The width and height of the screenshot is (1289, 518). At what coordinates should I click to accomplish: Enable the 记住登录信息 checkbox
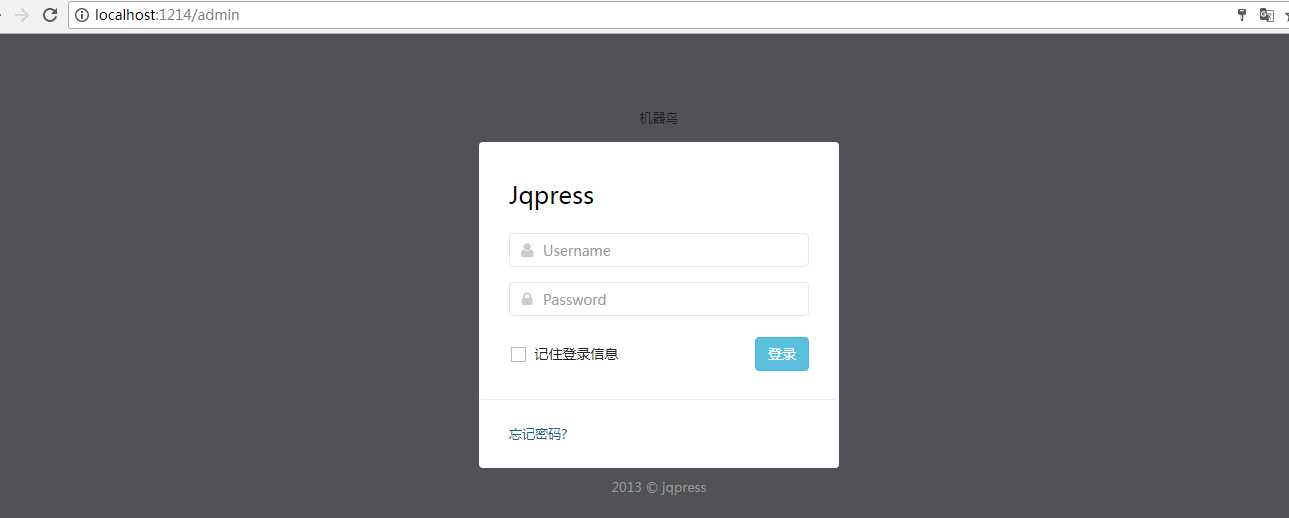tap(518, 354)
